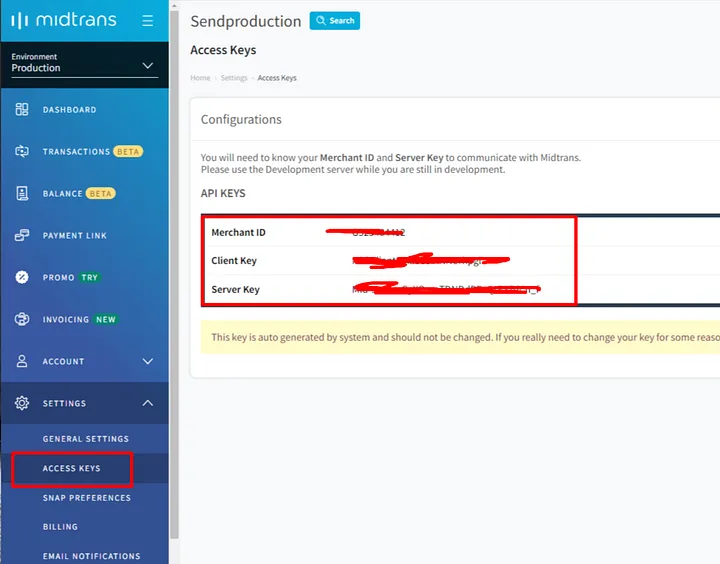The width and height of the screenshot is (720, 564).
Task: Click the Server Key row label
Action: [x=236, y=289]
